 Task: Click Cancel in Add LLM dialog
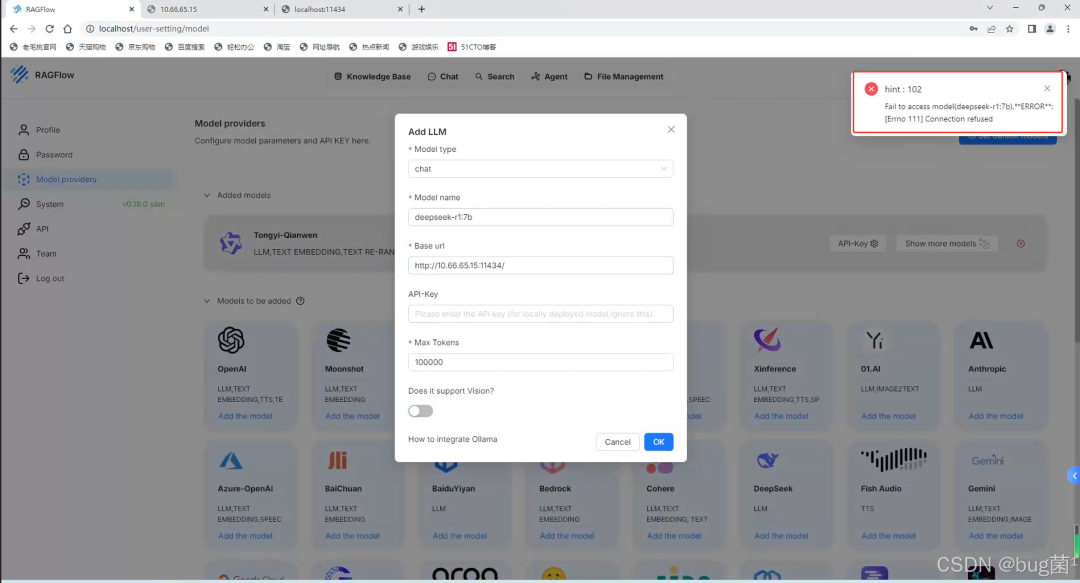point(617,442)
